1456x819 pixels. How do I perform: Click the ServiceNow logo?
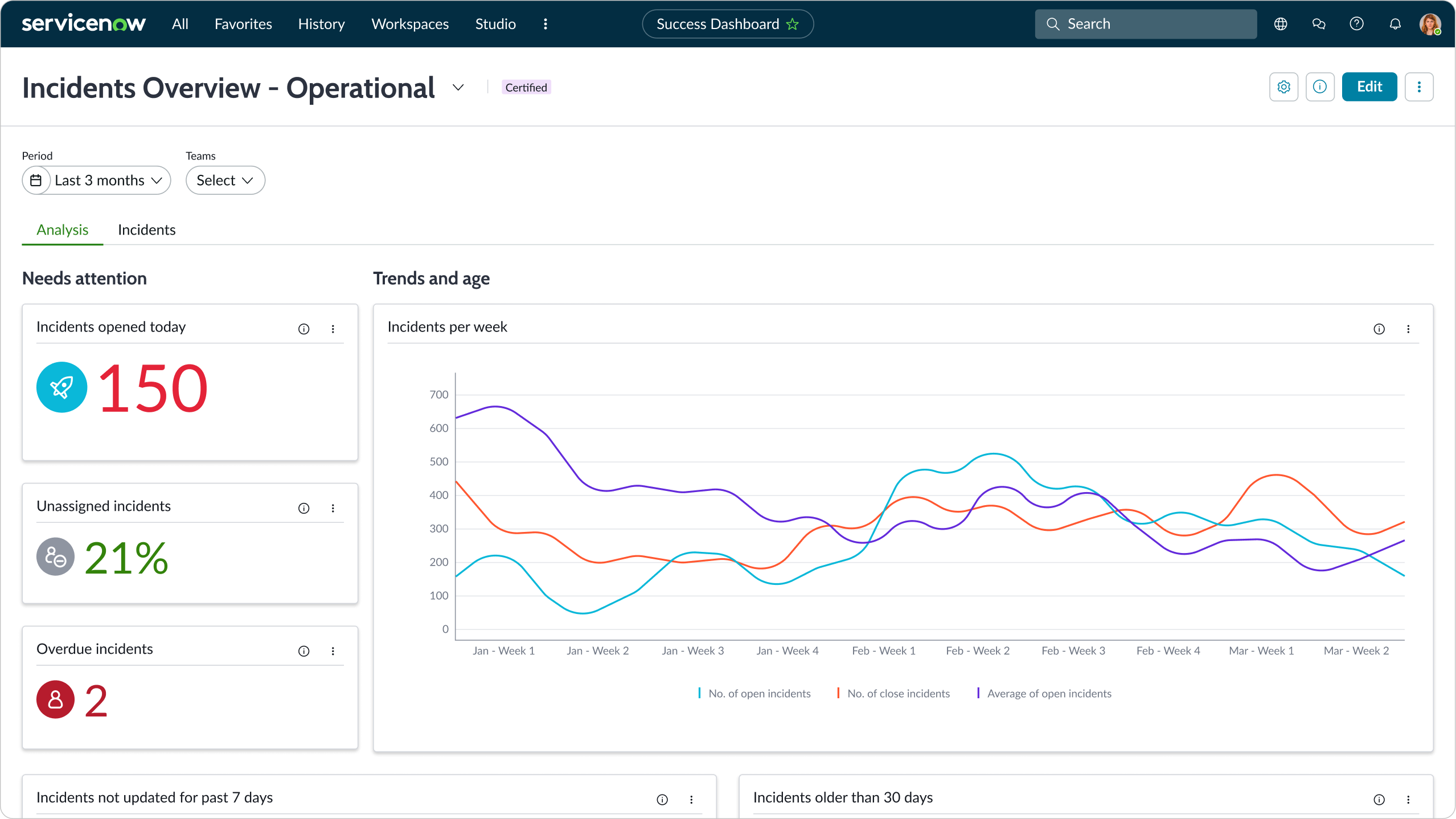point(83,23)
